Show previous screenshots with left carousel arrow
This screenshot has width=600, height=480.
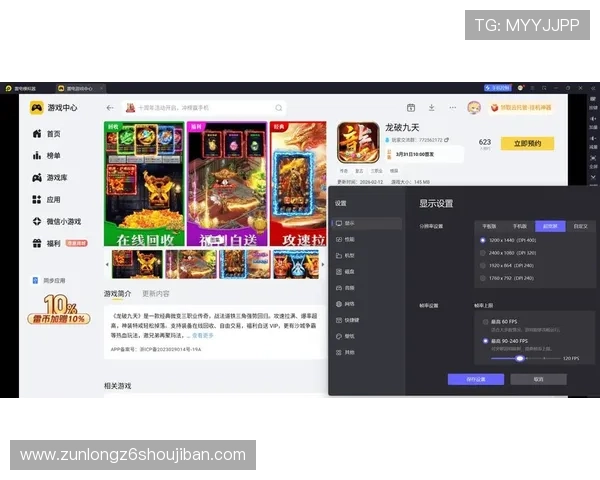pos(107,264)
